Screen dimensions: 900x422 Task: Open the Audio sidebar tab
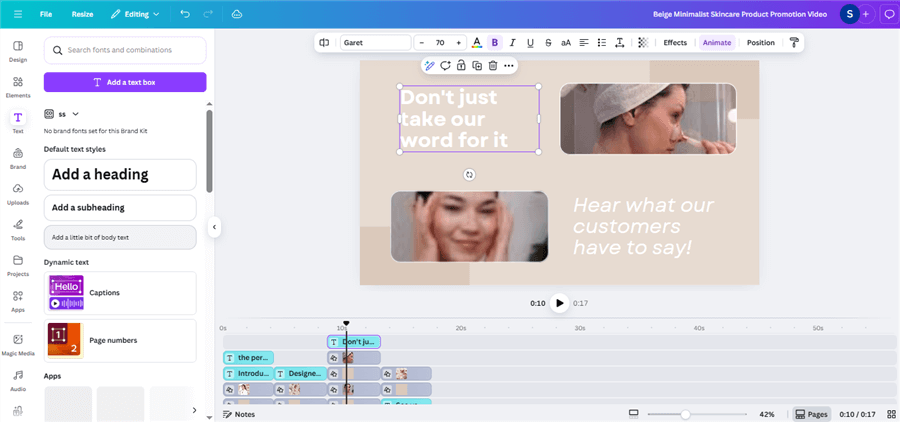[x=18, y=381]
